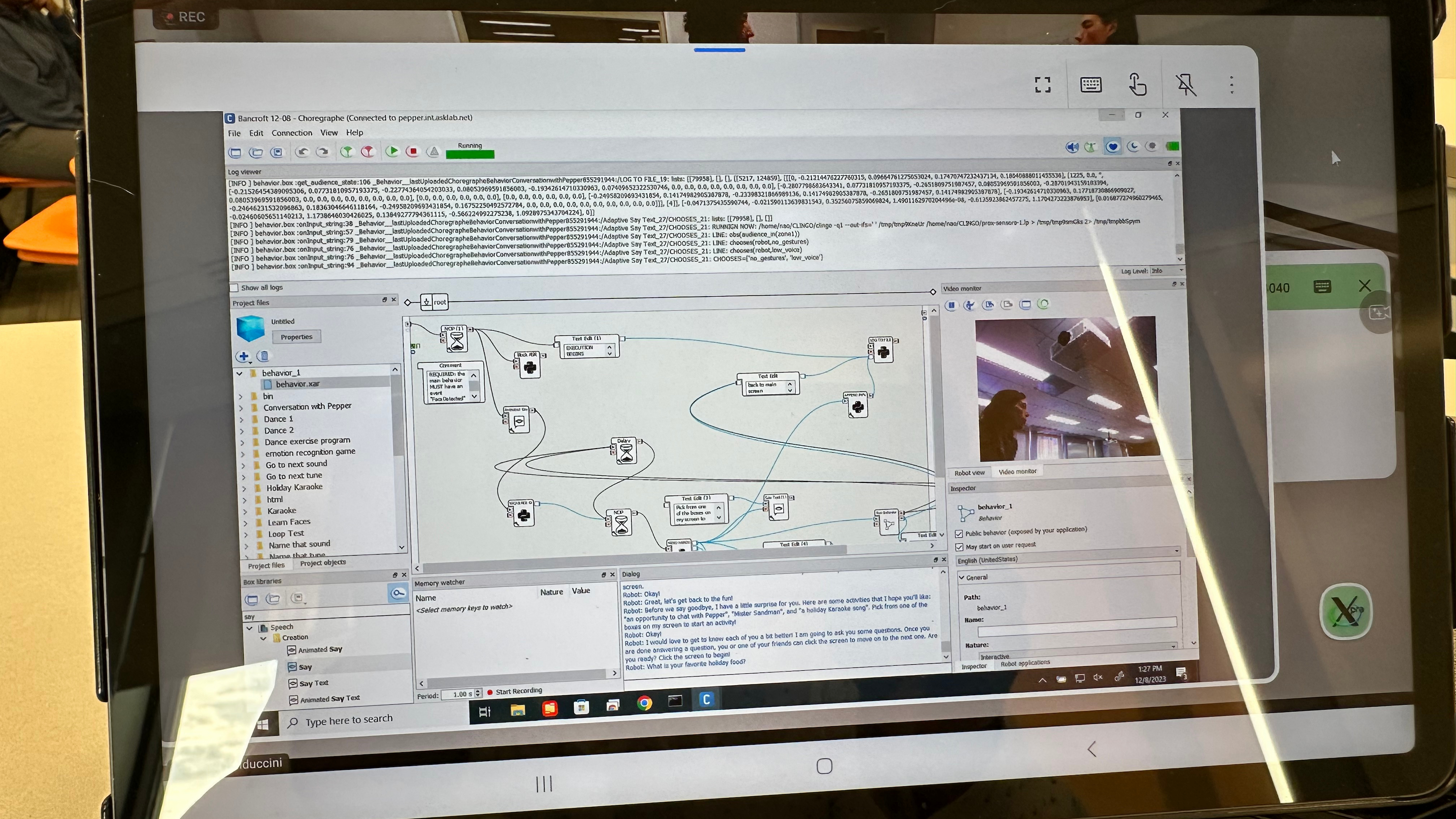1456x819 pixels.
Task: Click the Redo arrow icon
Action: (323, 152)
